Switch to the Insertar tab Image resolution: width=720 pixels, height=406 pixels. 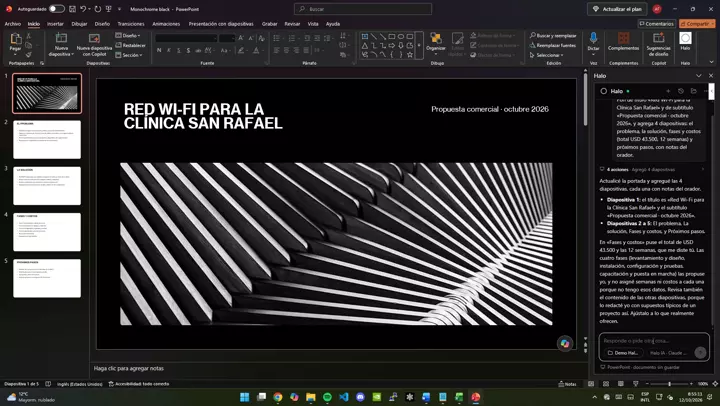pos(55,24)
